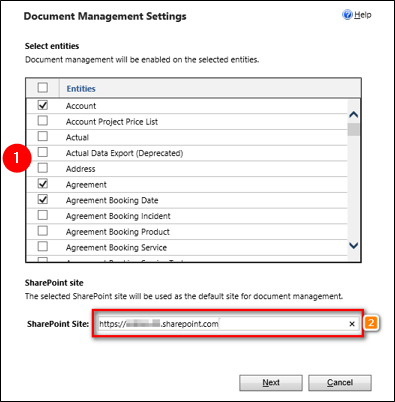Click the Cancel button
The width and height of the screenshot is (395, 402).
click(340, 383)
